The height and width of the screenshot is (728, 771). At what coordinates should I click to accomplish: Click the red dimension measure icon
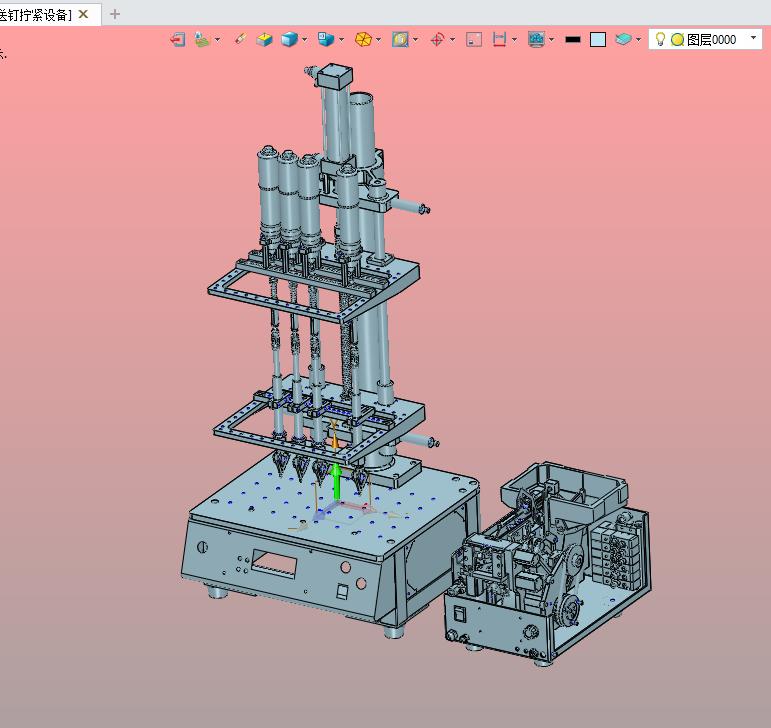tap(499, 39)
